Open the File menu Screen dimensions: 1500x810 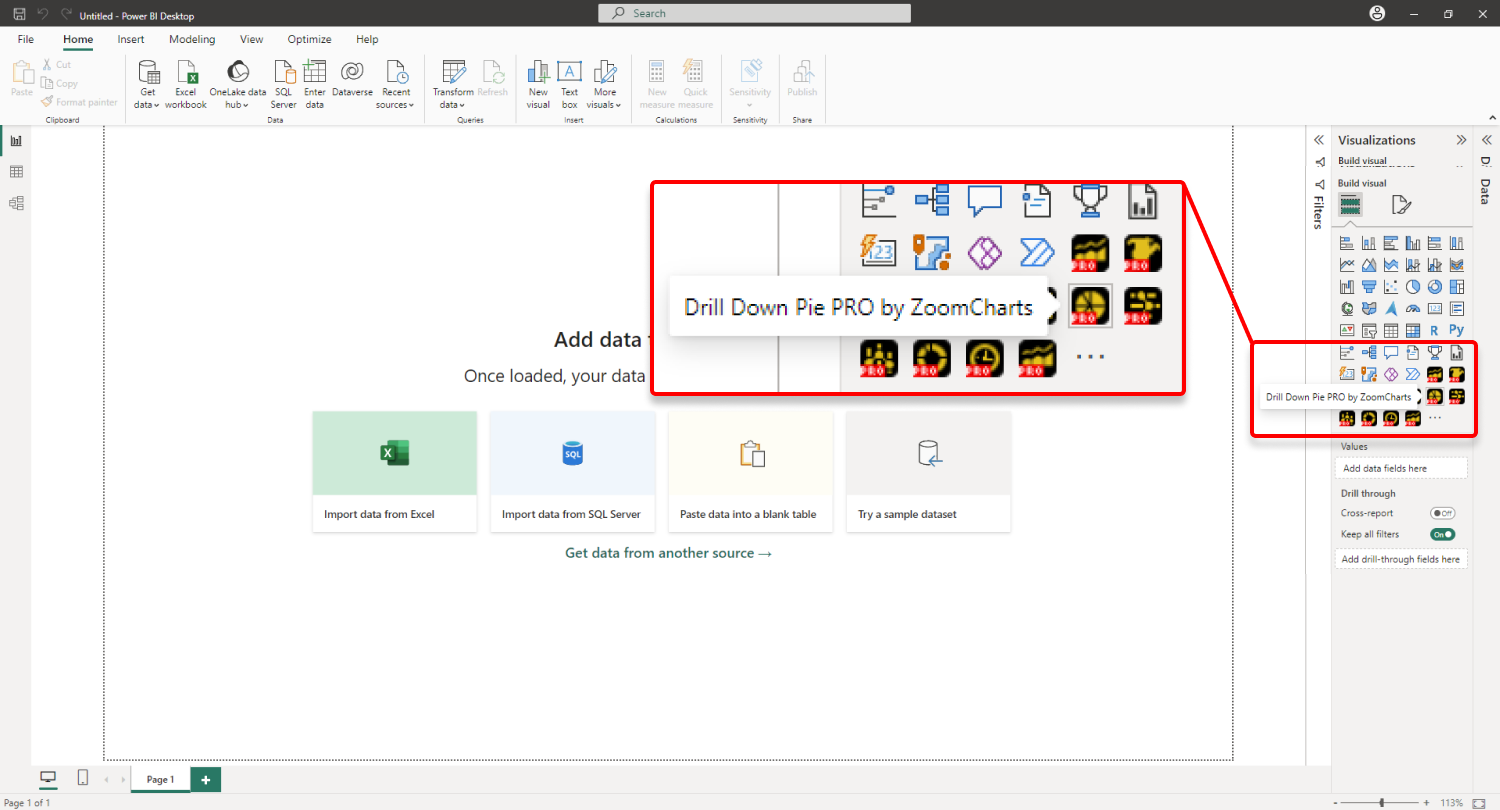[26, 39]
